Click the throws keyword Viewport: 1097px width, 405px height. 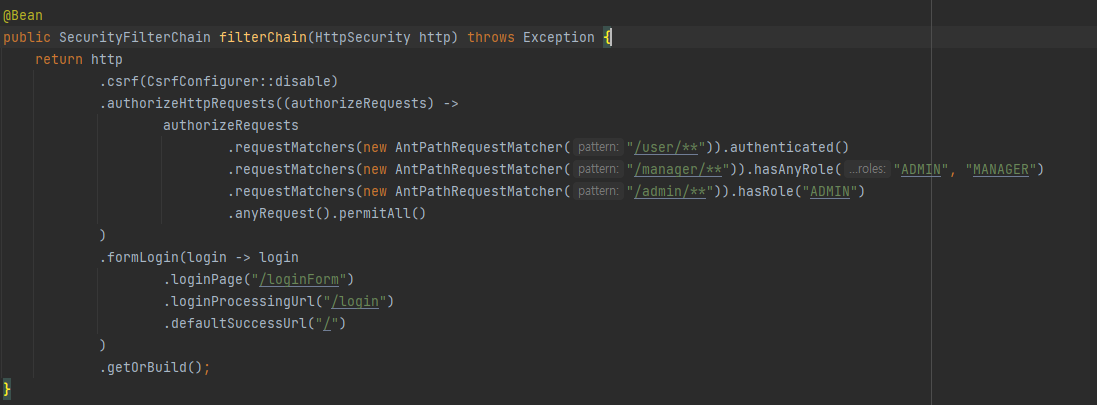[x=491, y=37]
